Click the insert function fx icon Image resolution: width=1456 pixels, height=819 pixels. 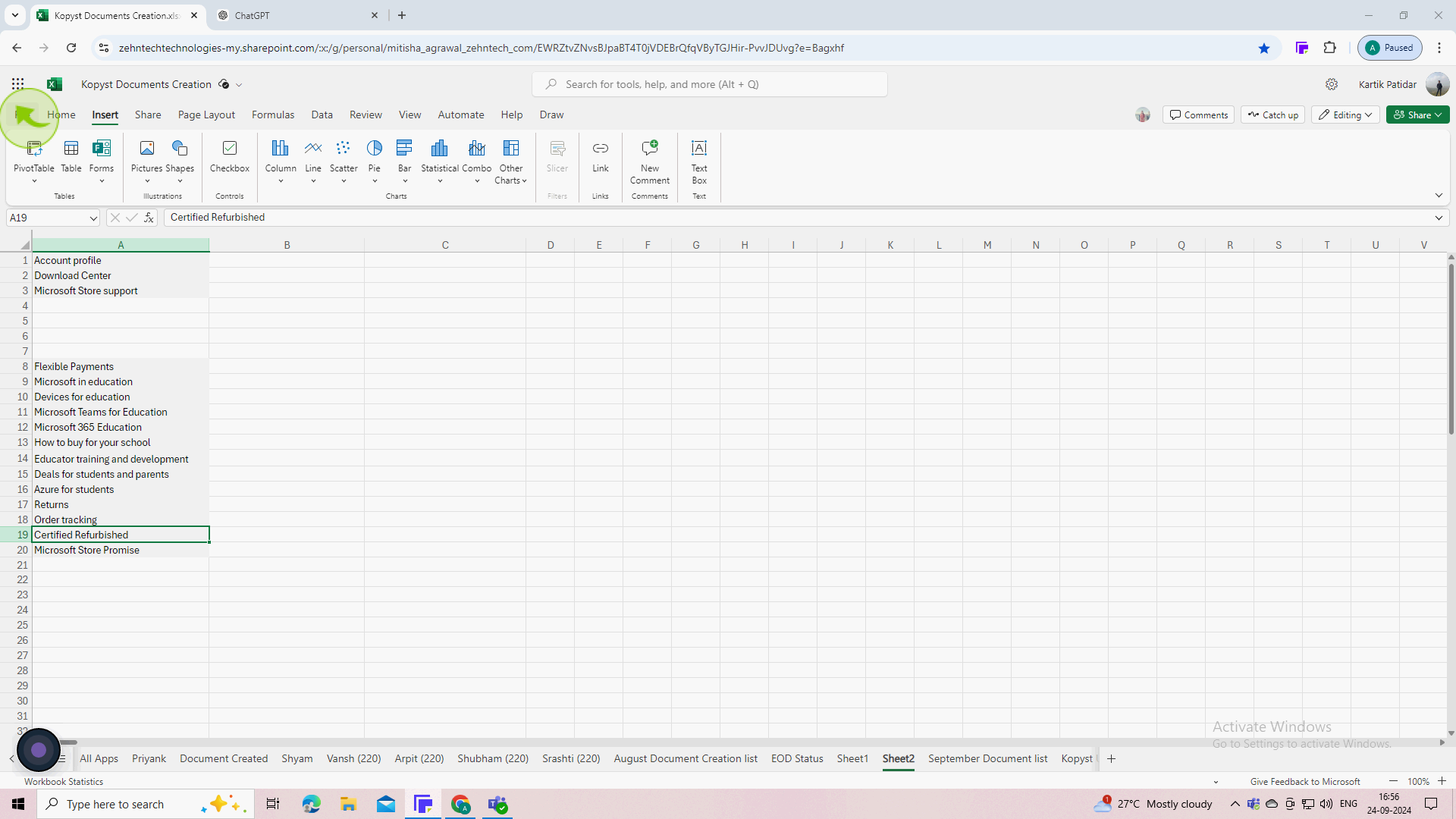[149, 218]
